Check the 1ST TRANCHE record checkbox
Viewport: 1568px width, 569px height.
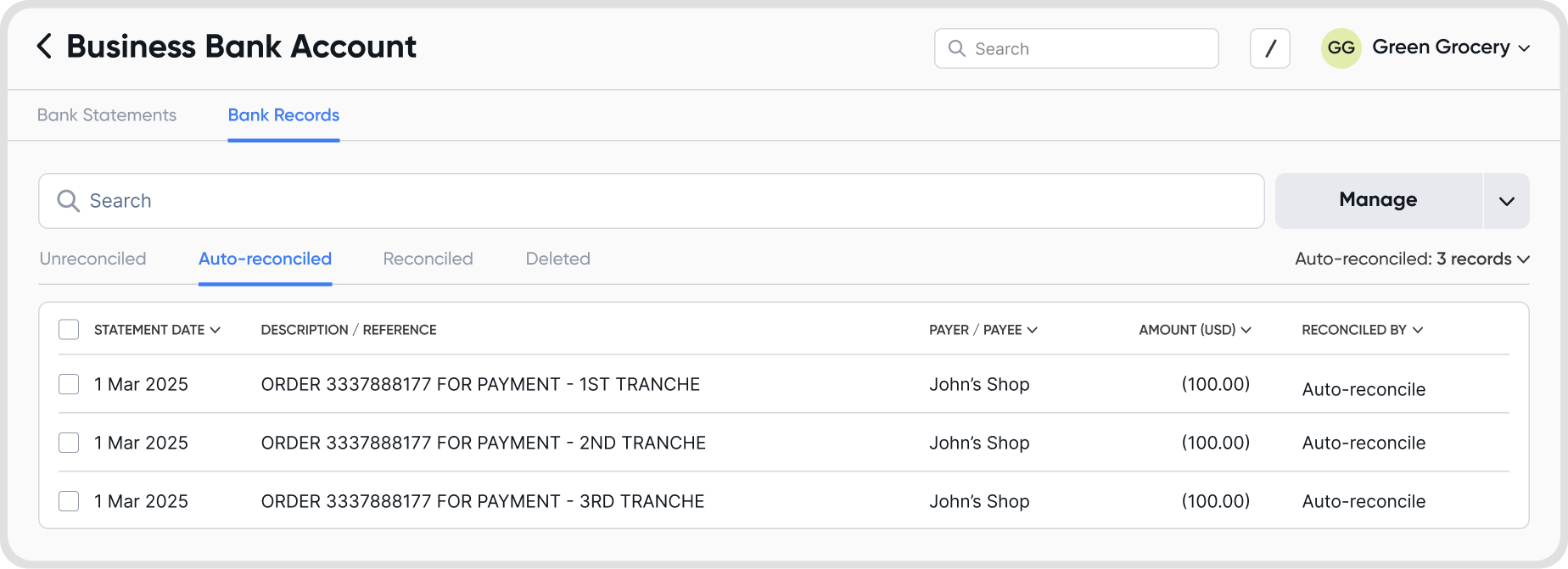tap(69, 384)
